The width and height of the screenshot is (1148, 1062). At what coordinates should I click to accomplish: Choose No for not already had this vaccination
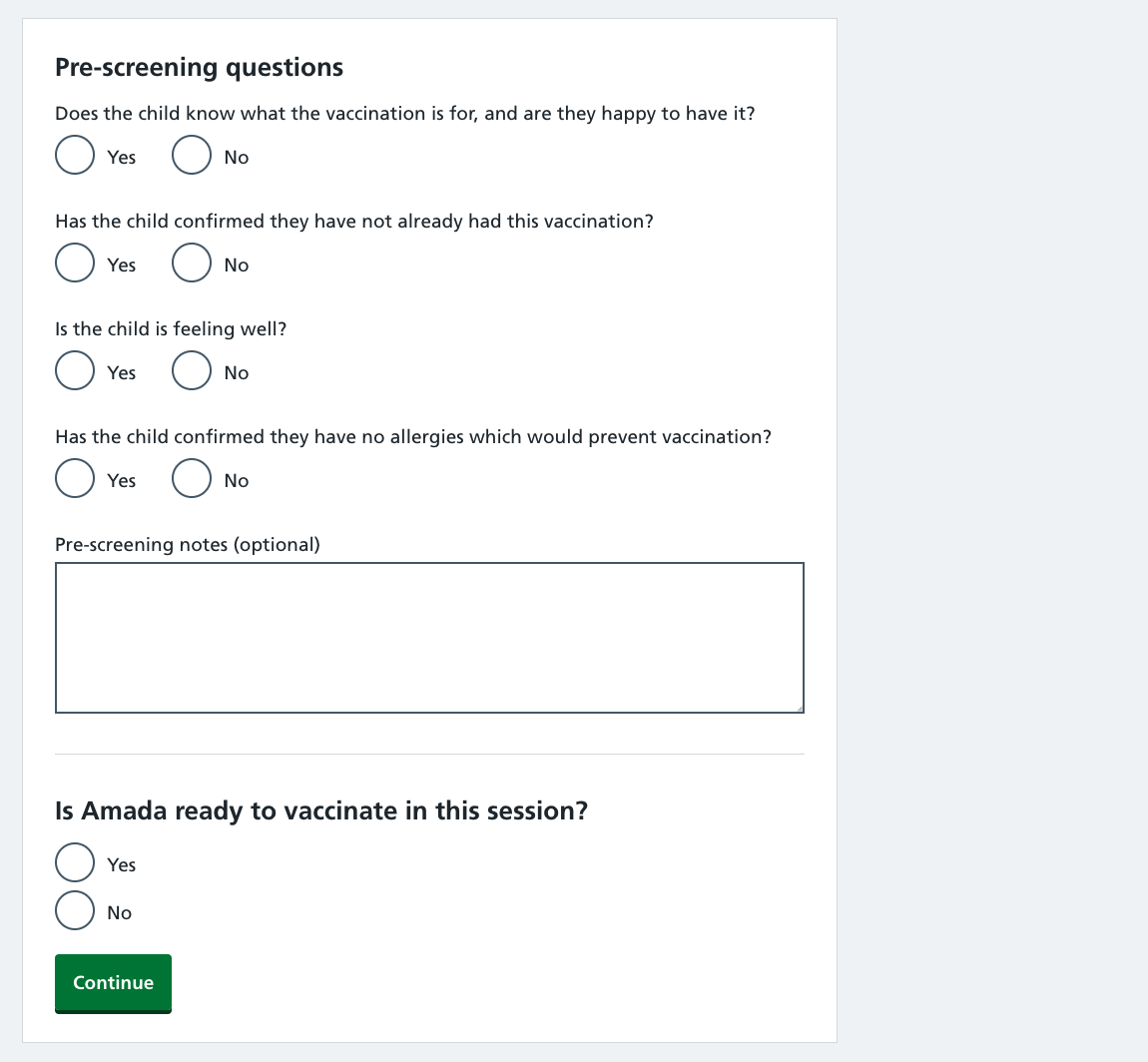(192, 263)
